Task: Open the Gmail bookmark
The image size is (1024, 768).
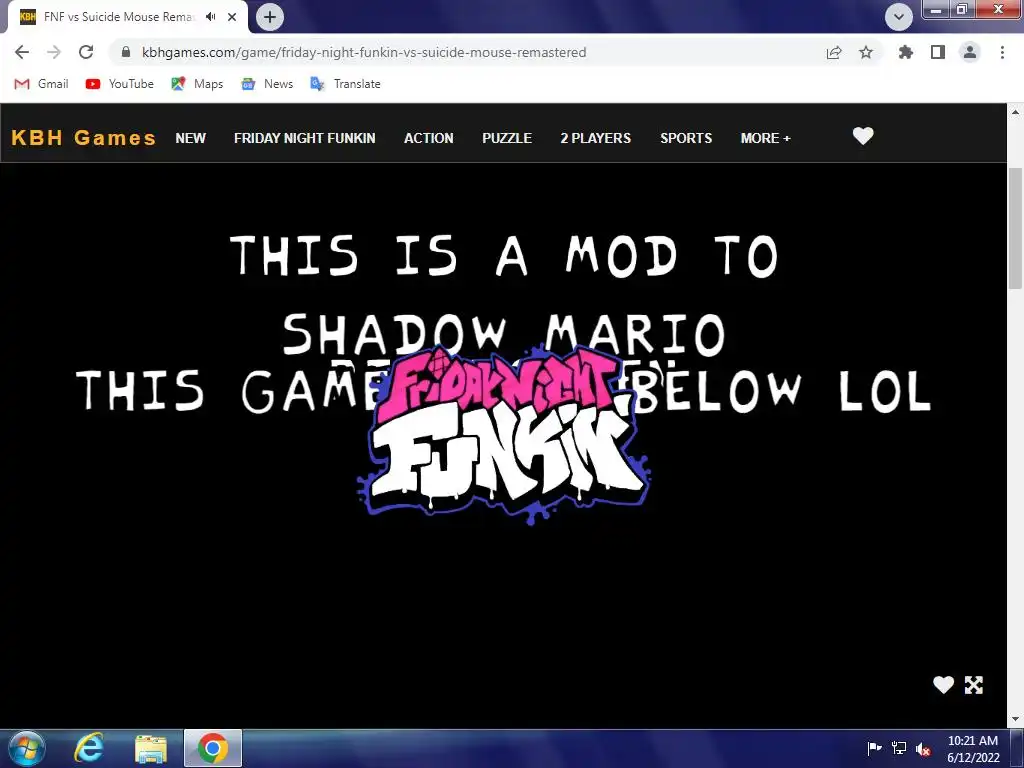Action: tap(41, 84)
